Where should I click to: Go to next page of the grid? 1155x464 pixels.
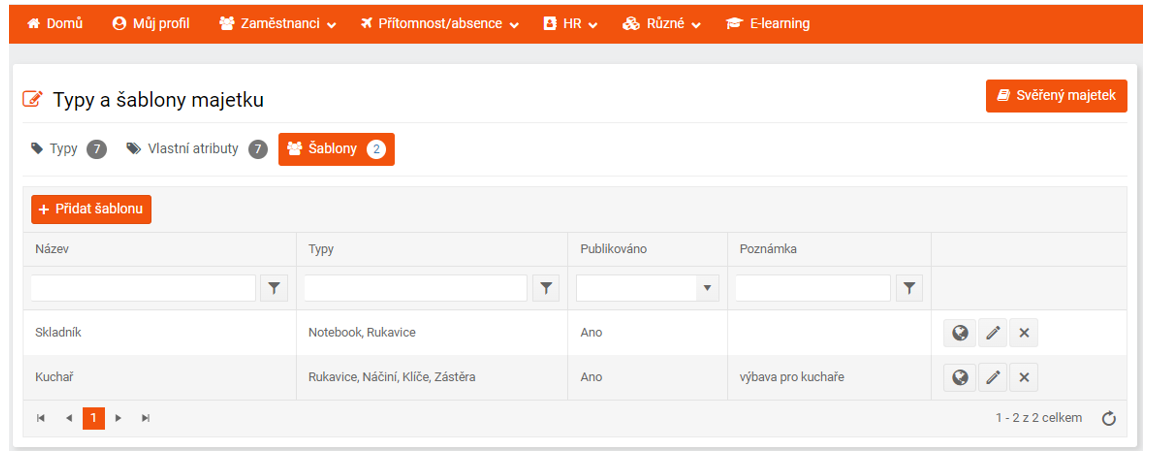[x=118, y=418]
